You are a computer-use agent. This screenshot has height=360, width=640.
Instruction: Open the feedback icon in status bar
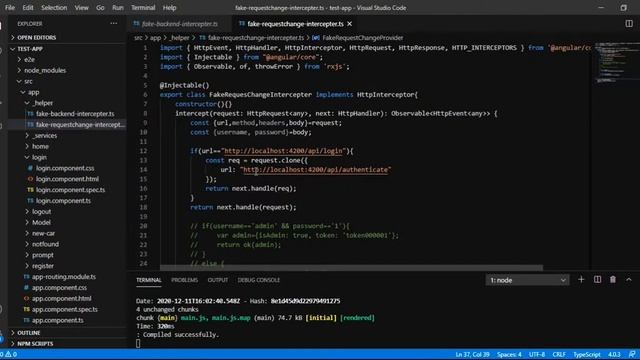pyautogui.click(x=632, y=354)
